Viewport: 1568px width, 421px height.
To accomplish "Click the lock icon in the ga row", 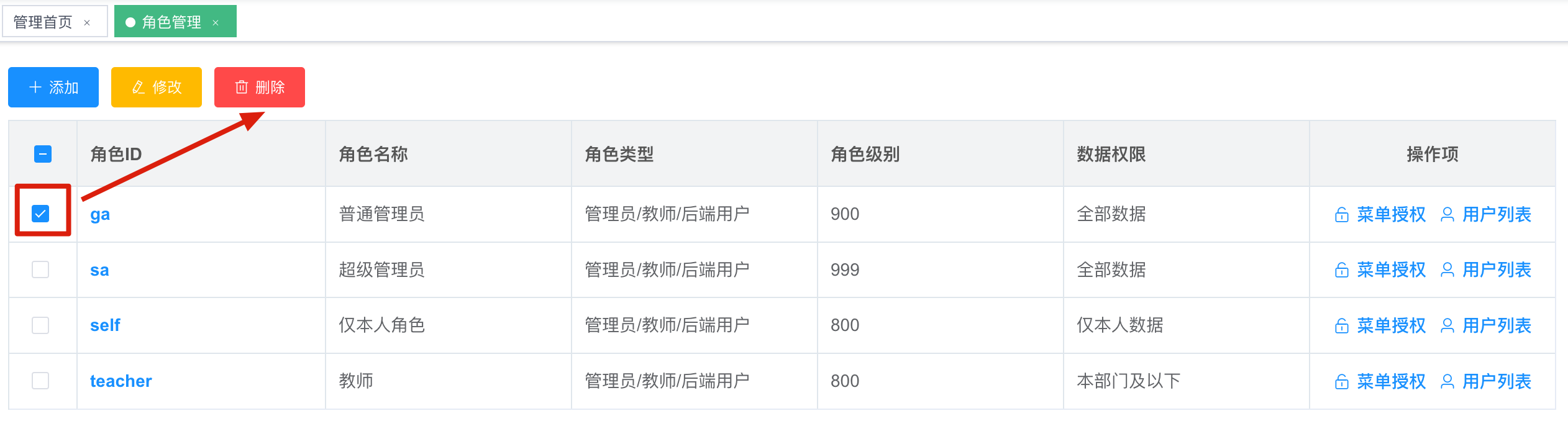I will click(1341, 215).
